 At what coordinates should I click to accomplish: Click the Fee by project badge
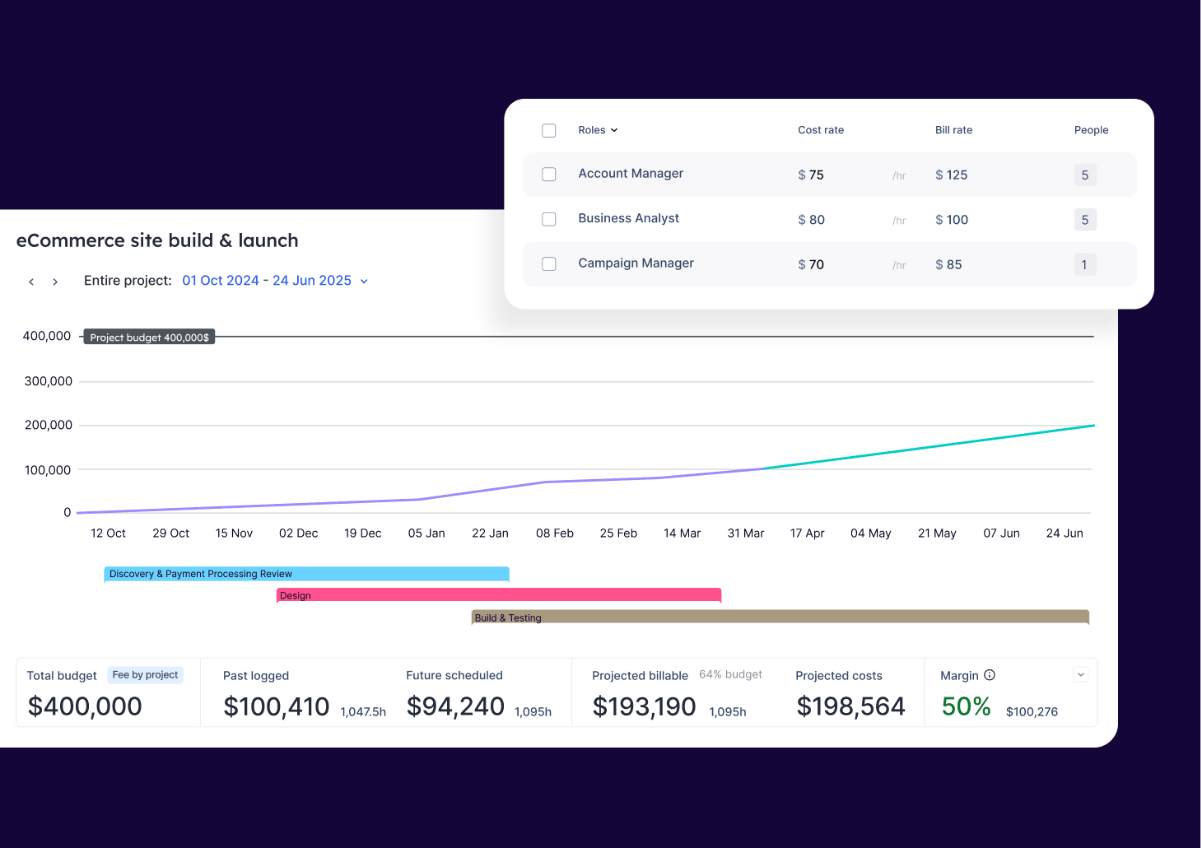coord(145,674)
